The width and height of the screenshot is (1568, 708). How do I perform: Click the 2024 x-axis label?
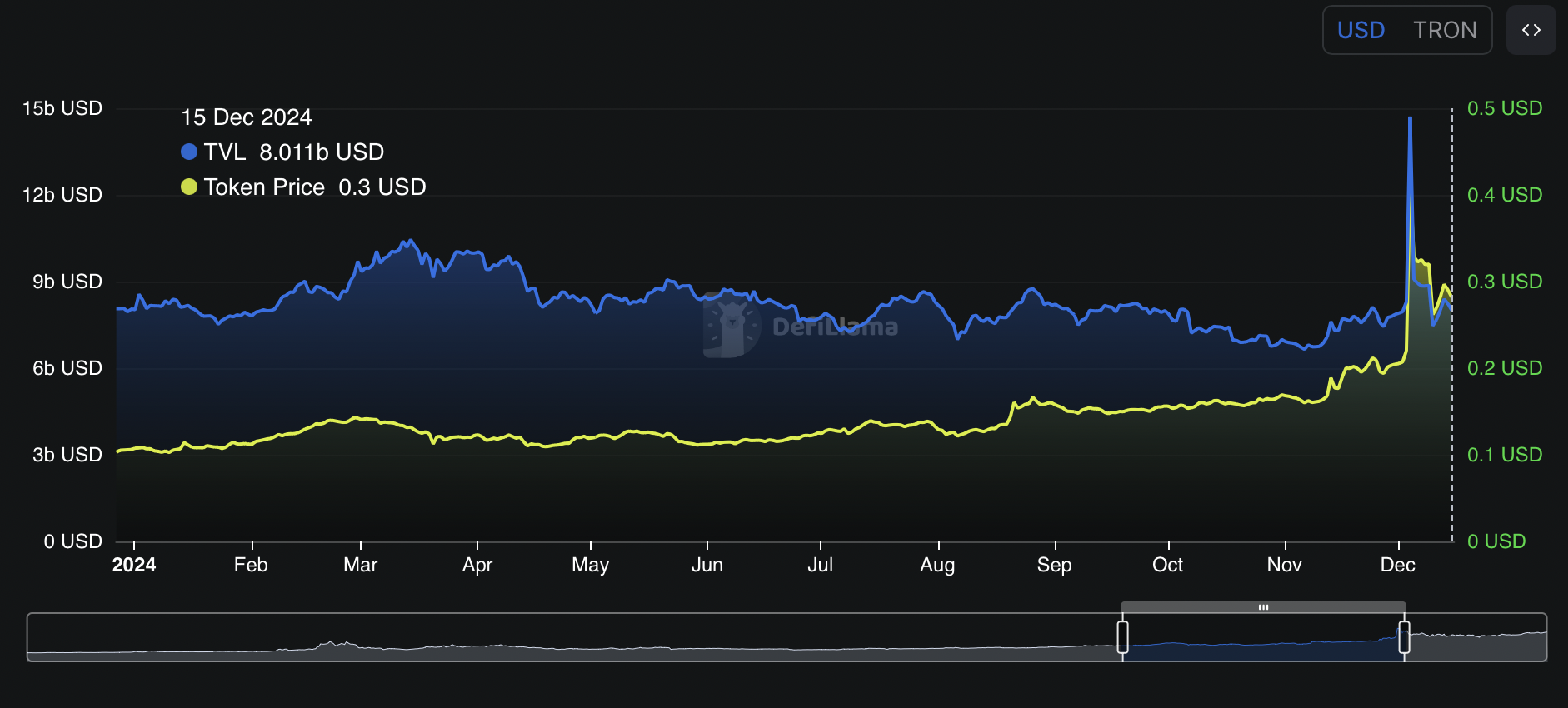134,565
